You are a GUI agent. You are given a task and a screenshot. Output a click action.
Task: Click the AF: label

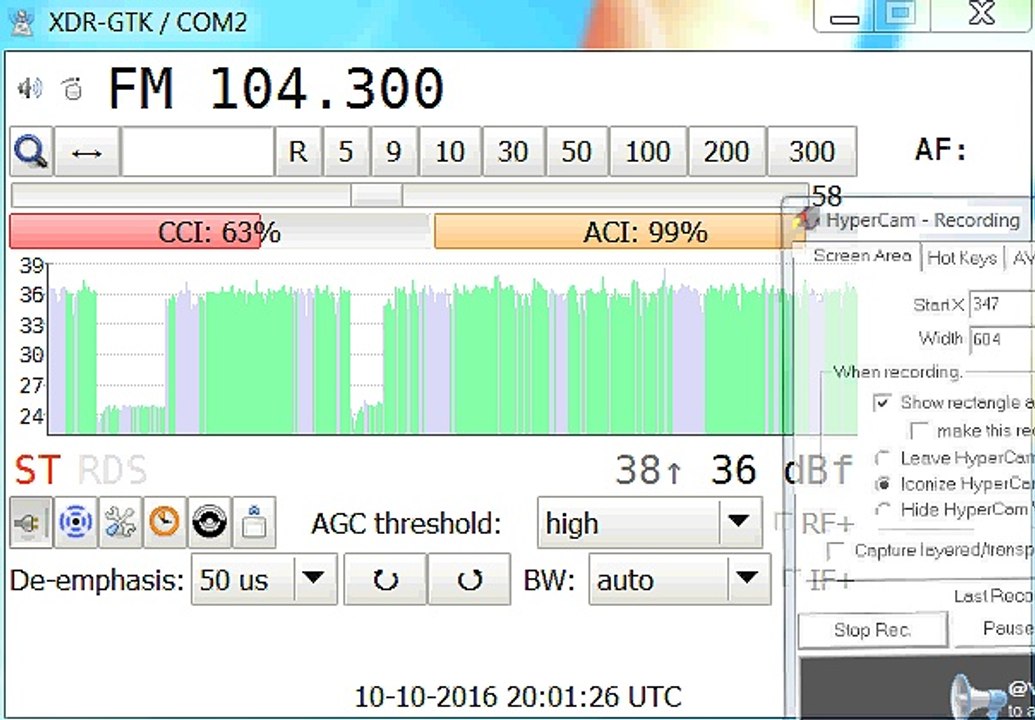tap(941, 150)
